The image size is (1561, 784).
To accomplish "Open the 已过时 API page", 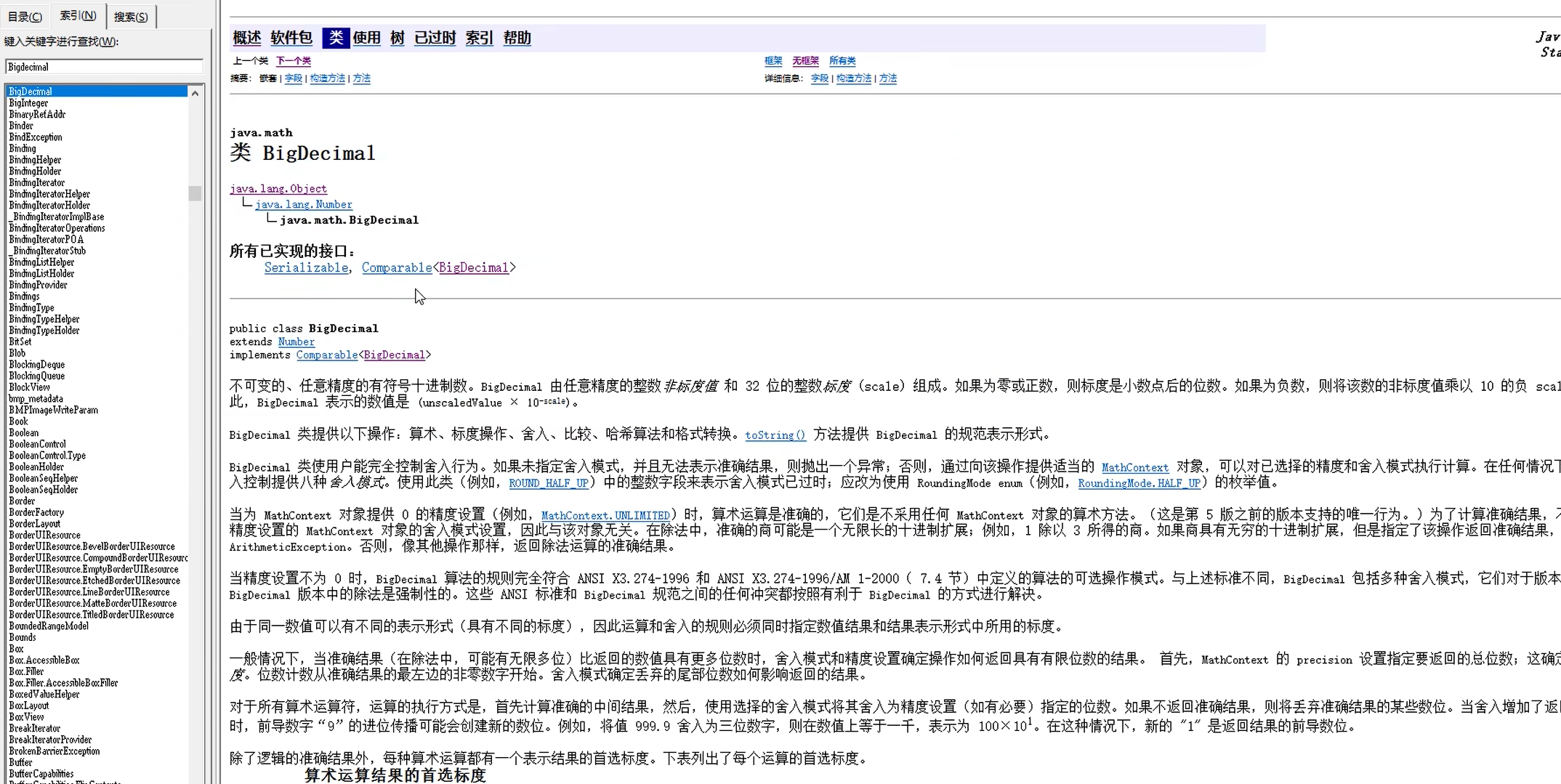I will point(434,38).
